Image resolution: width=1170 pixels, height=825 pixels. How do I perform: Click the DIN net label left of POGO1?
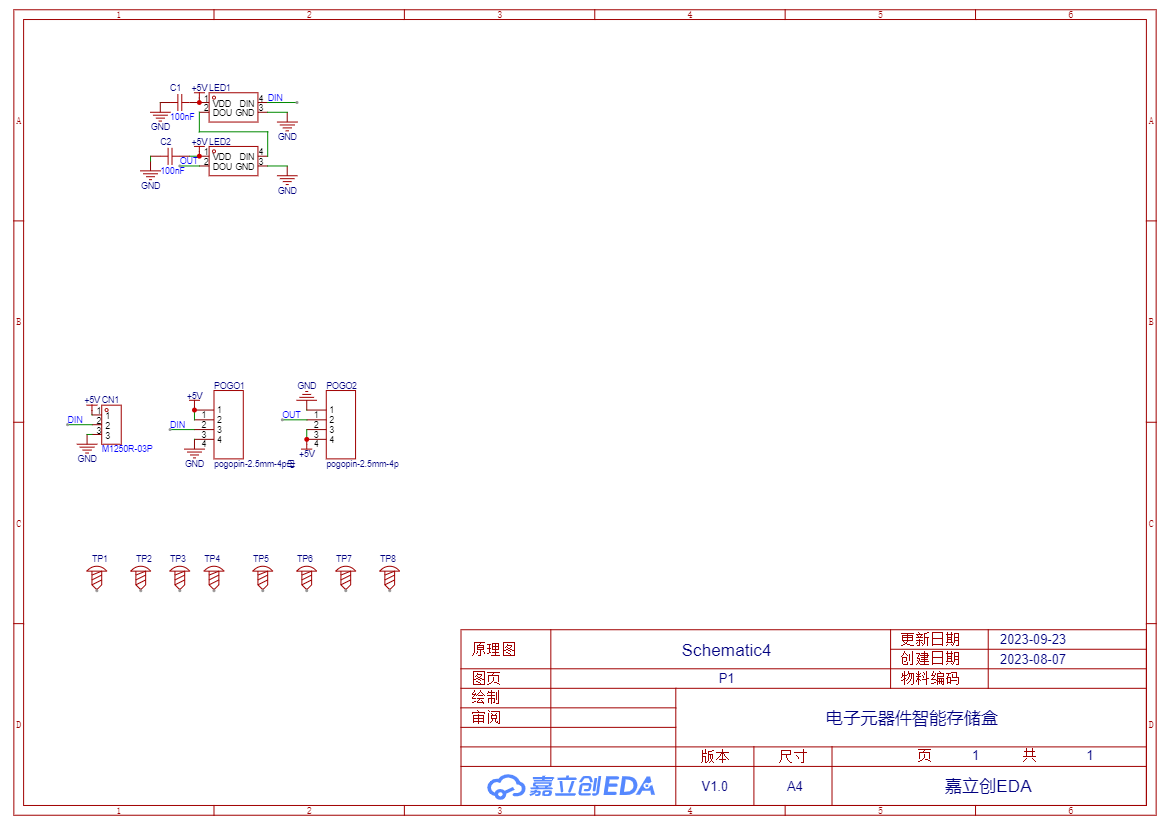(x=178, y=424)
